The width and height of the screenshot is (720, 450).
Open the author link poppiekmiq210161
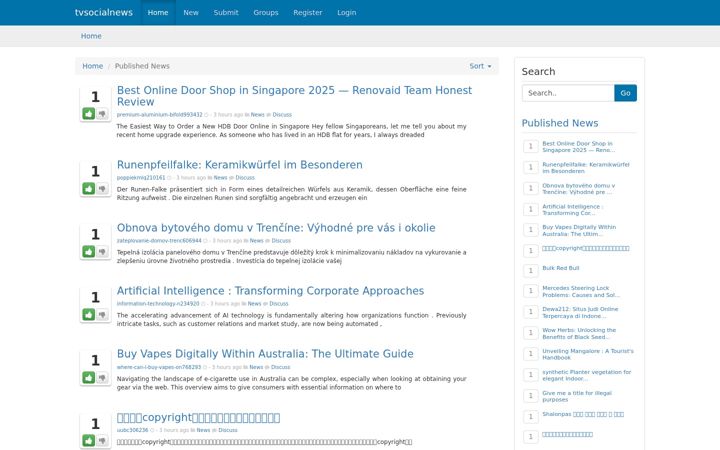tap(141, 178)
